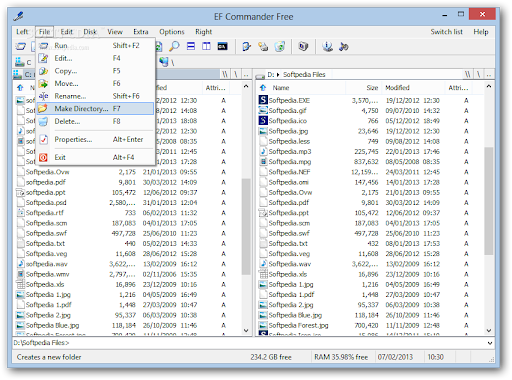Image resolution: width=512 pixels, height=380 pixels.
Task: Open the Left menu
Action: point(22,32)
